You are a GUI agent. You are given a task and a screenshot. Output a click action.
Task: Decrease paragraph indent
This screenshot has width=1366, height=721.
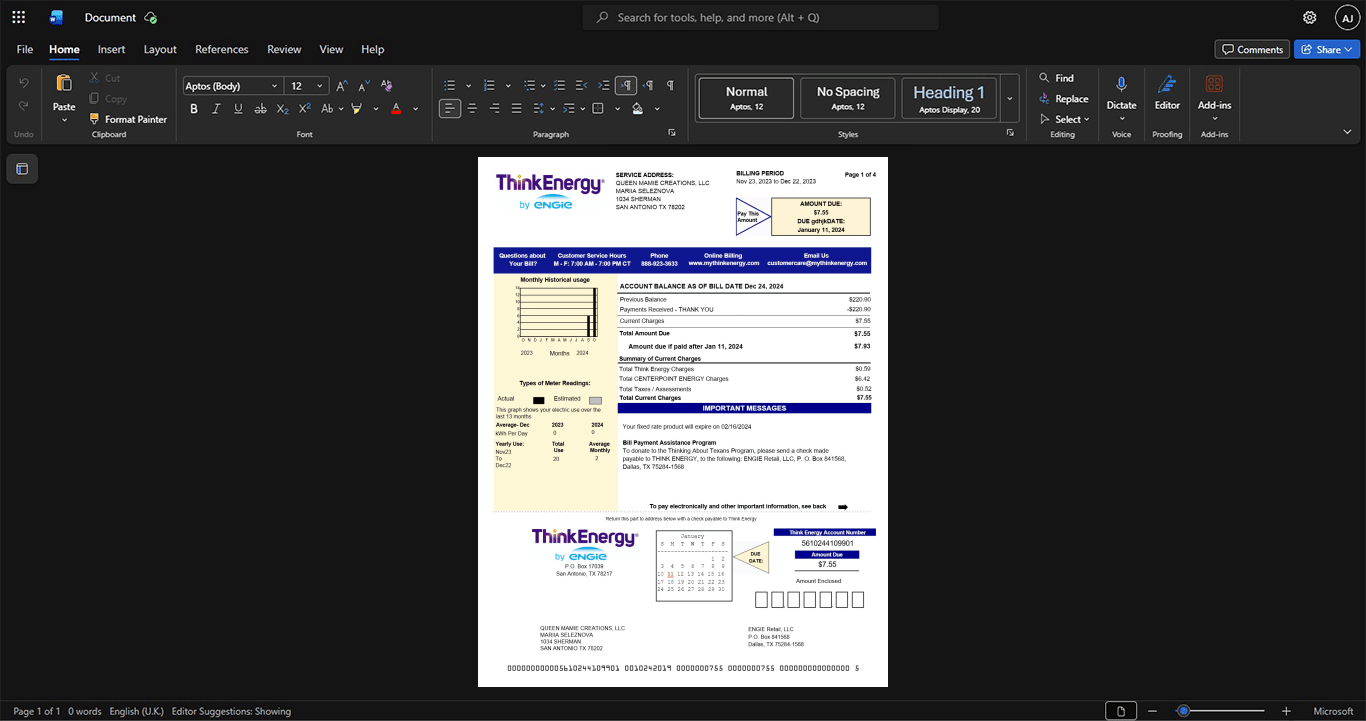point(582,86)
